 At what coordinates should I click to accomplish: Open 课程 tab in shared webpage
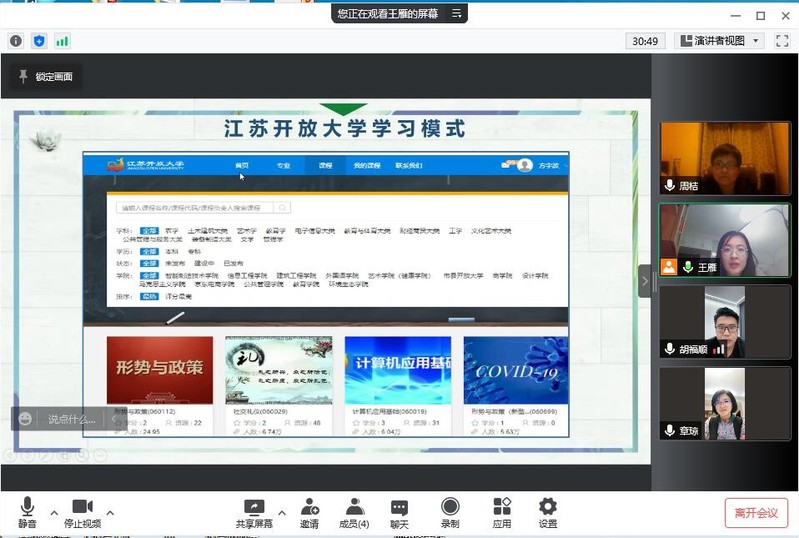pyautogui.click(x=325, y=166)
